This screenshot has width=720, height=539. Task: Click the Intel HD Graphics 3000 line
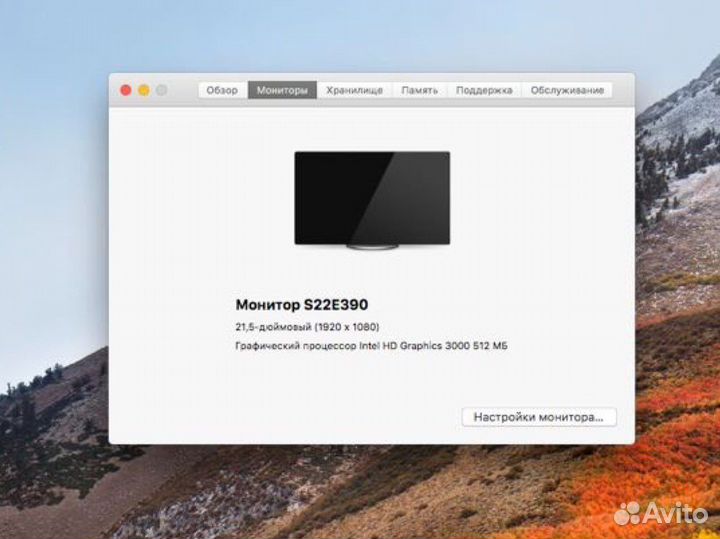point(371,346)
